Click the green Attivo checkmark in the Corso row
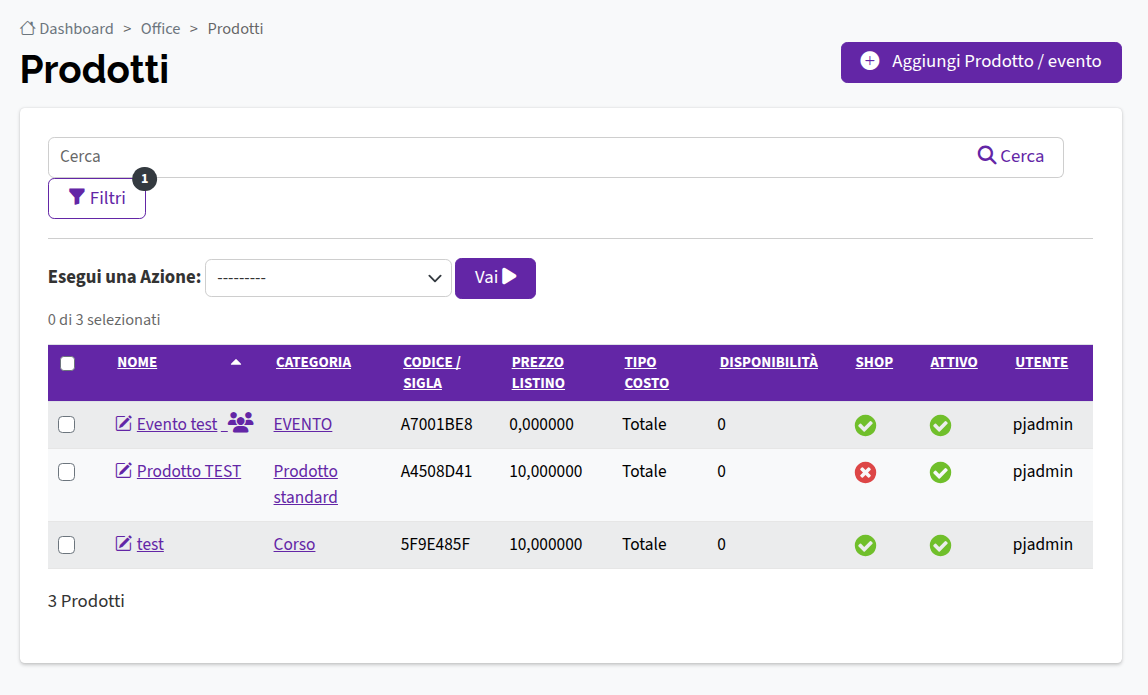This screenshot has height=695, width=1148. click(940, 546)
